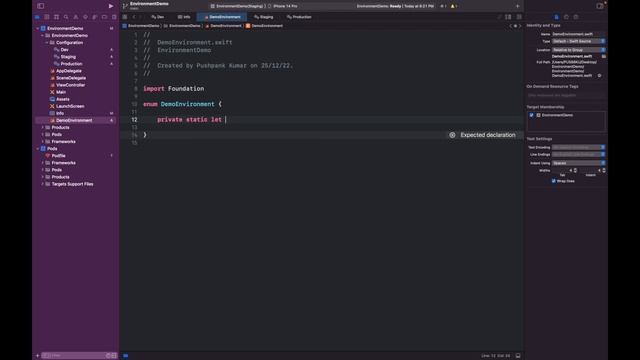Open the Line Endings dropdown
The image size is (640, 360).
point(578,155)
